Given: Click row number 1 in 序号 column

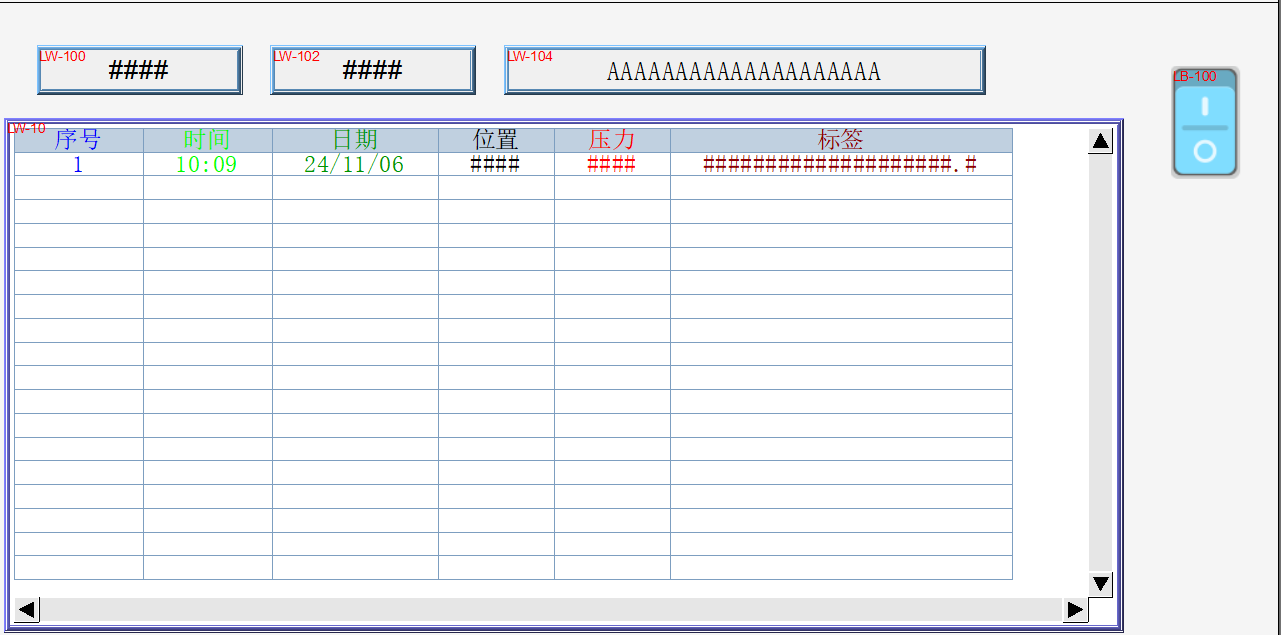Looking at the screenshot, I should click(x=78, y=164).
